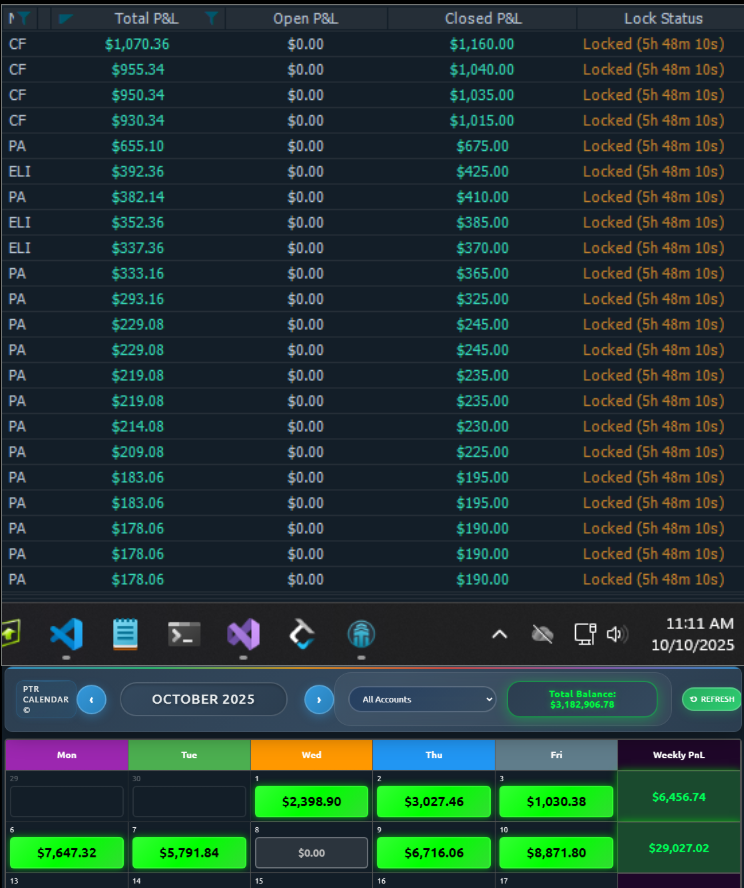The image size is (744, 888).
Task: Click Total P&L value $950.34
Action: tap(138, 95)
